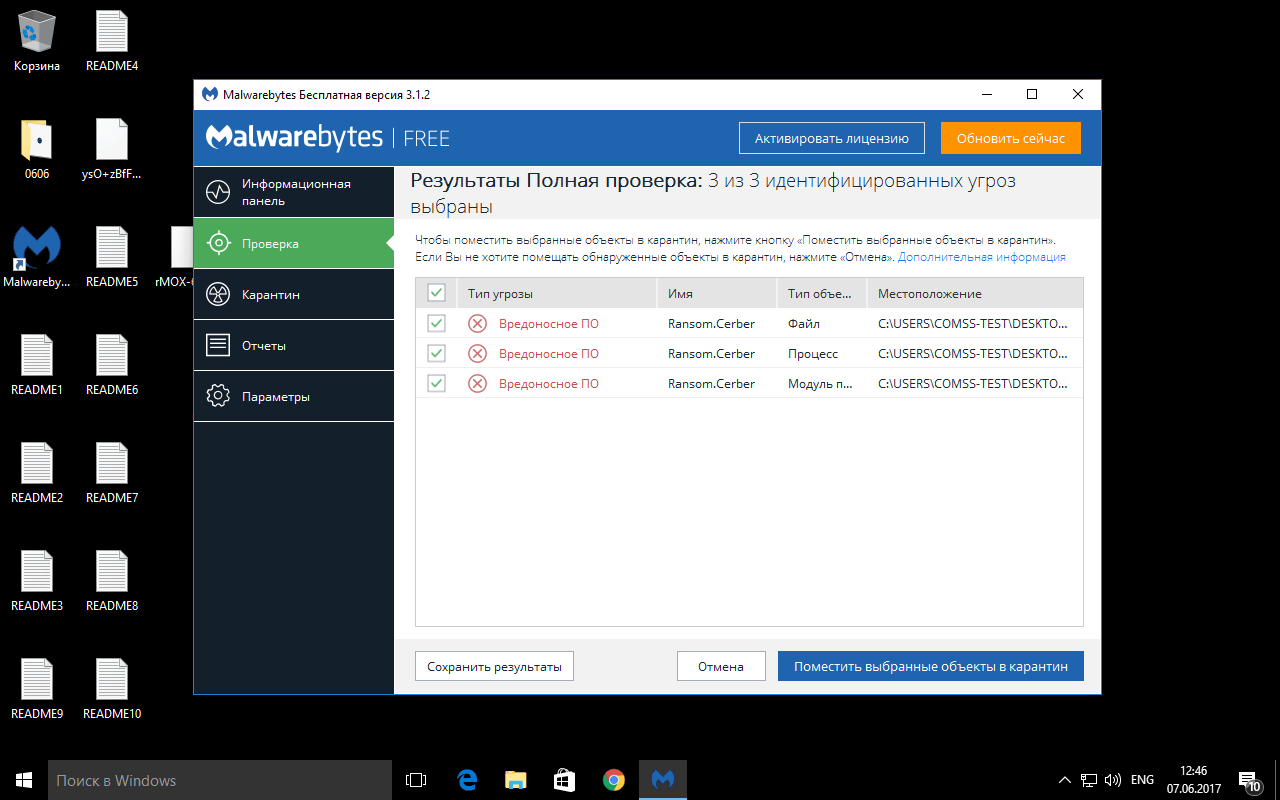
Task: Click Ransom.Cerber in the Модуль row
Action: click(x=712, y=383)
